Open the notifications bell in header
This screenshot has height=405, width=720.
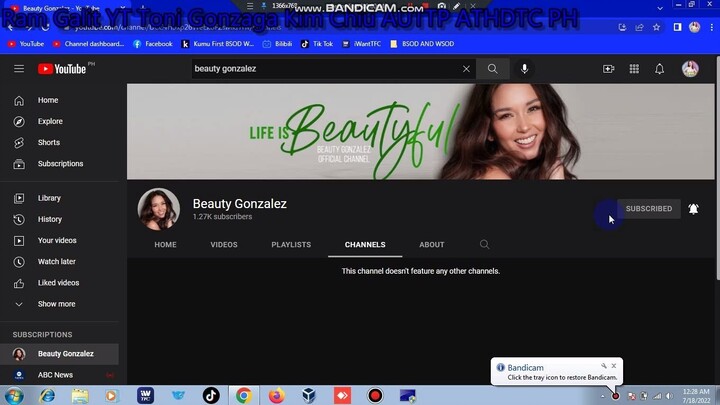point(659,69)
